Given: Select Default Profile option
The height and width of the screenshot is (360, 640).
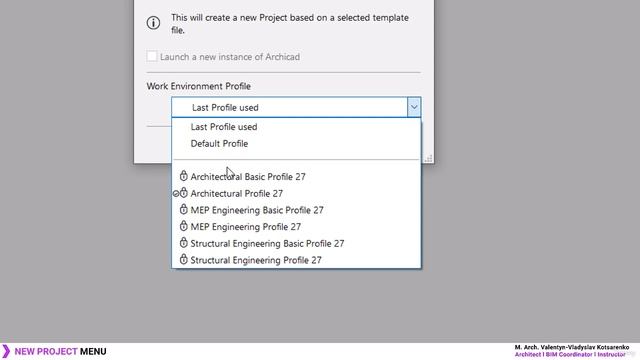Looking at the screenshot, I should pyautogui.click(x=220, y=144).
